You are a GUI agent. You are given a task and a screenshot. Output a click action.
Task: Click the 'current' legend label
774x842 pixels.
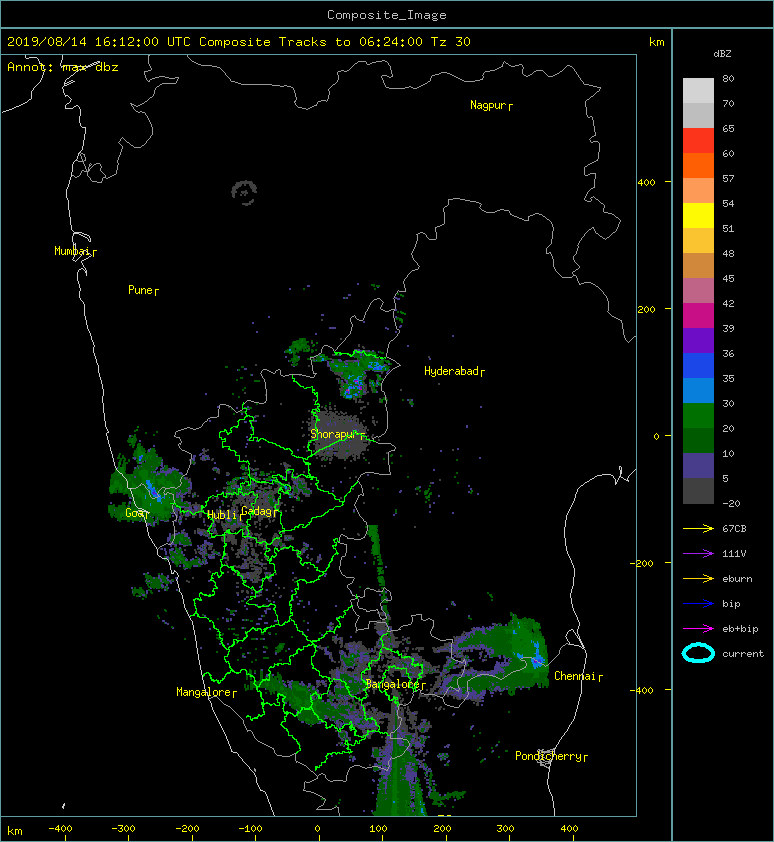743,654
